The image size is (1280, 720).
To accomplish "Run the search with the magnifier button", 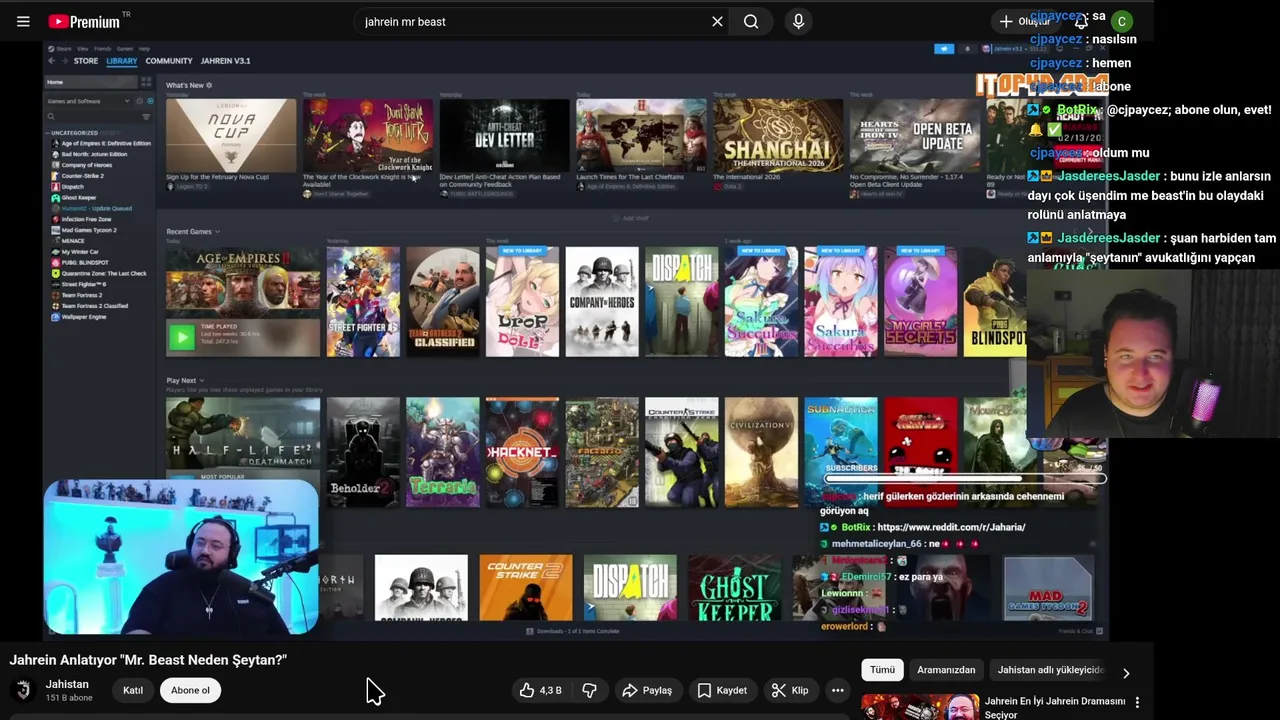I will coord(751,21).
